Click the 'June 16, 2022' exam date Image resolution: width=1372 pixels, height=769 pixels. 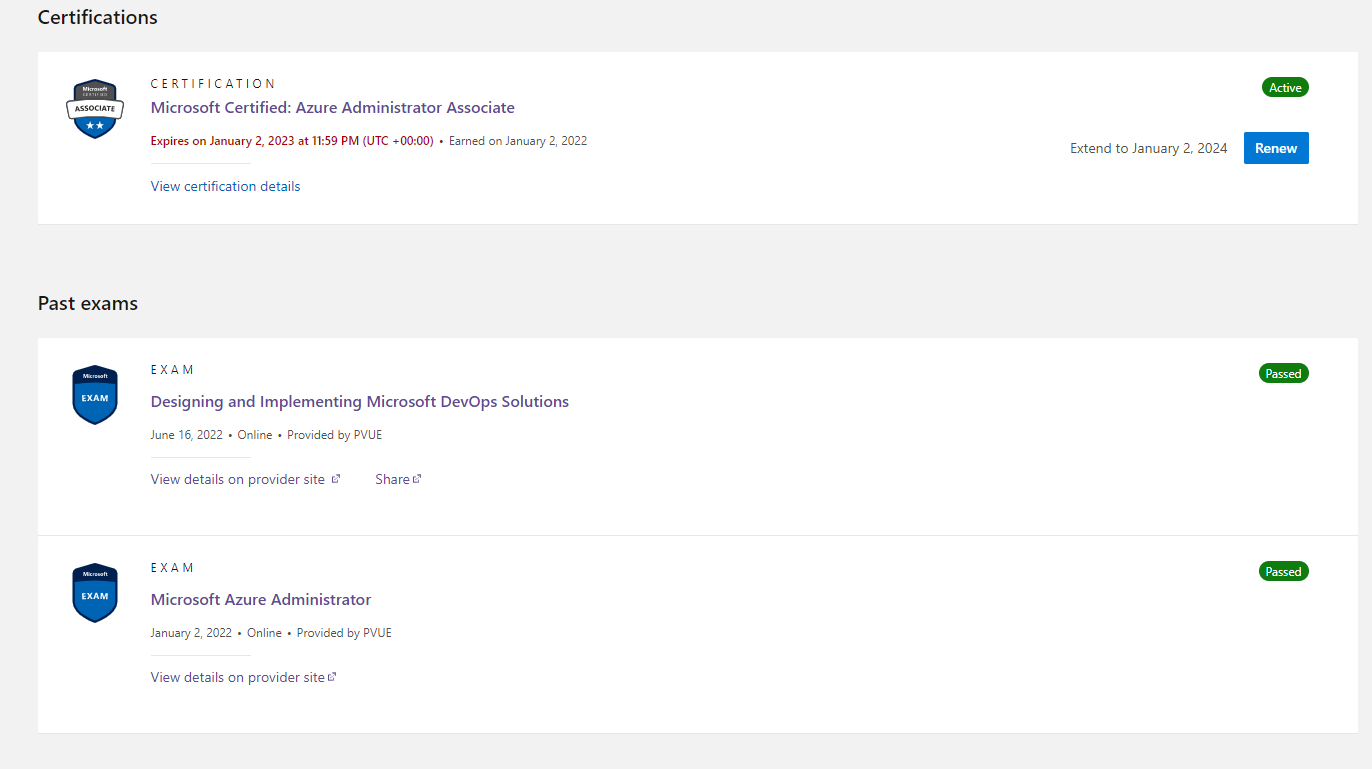coord(187,435)
